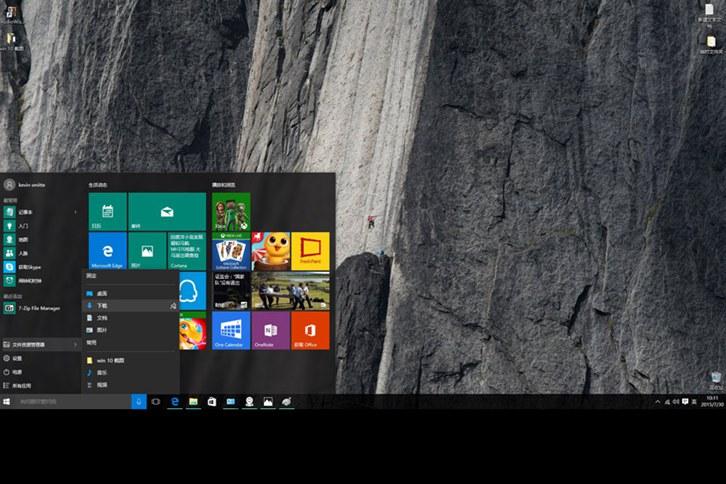726x484 pixels.
Task: Open the Photos tile with picture icon
Action: (147, 251)
